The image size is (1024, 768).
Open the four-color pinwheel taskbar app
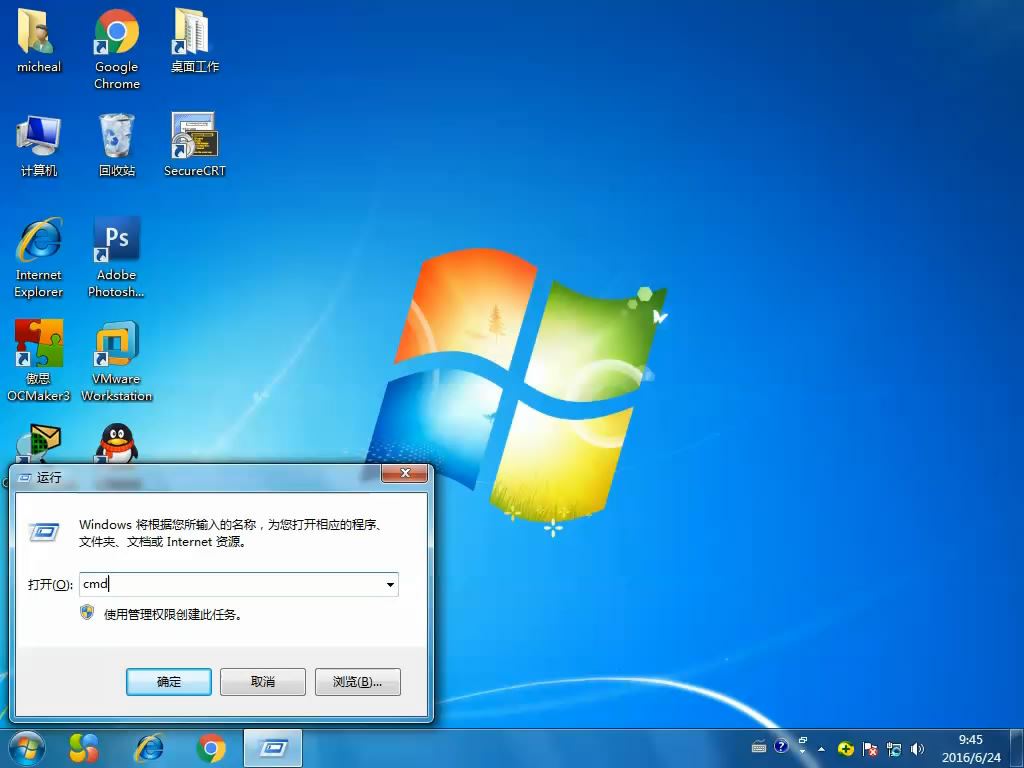coord(84,748)
